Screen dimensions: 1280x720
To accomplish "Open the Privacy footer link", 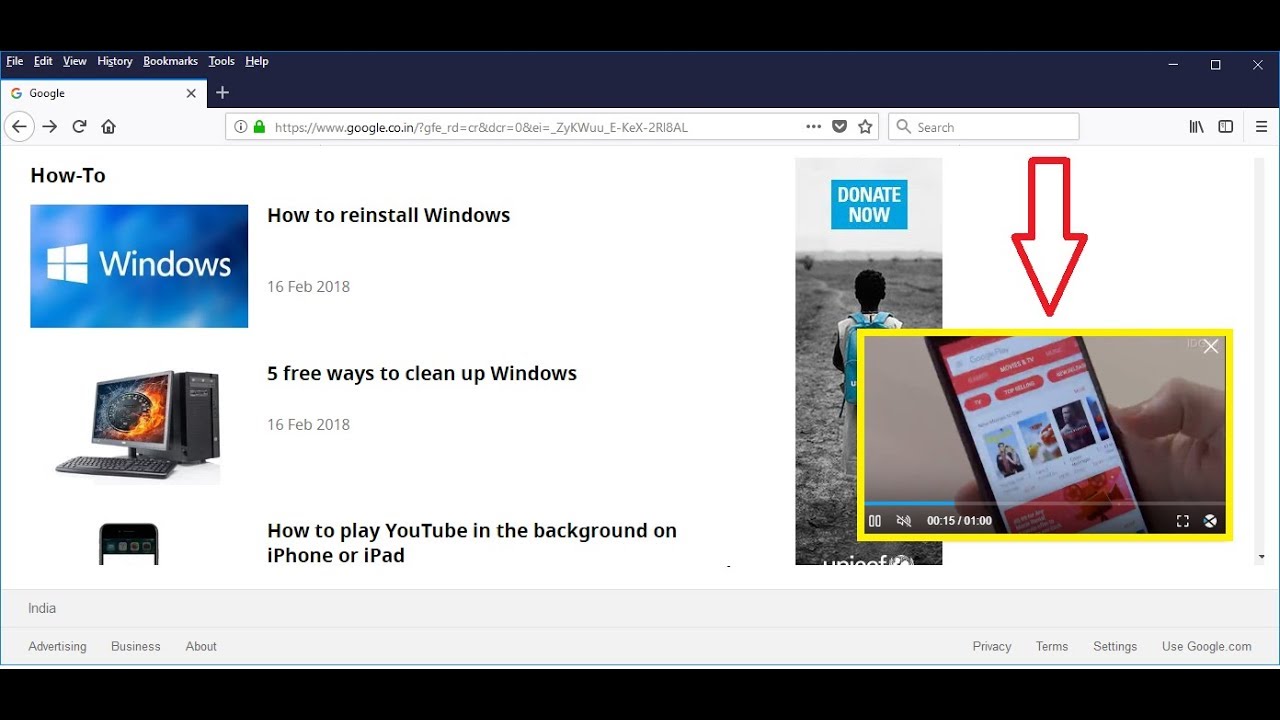I will [x=992, y=646].
